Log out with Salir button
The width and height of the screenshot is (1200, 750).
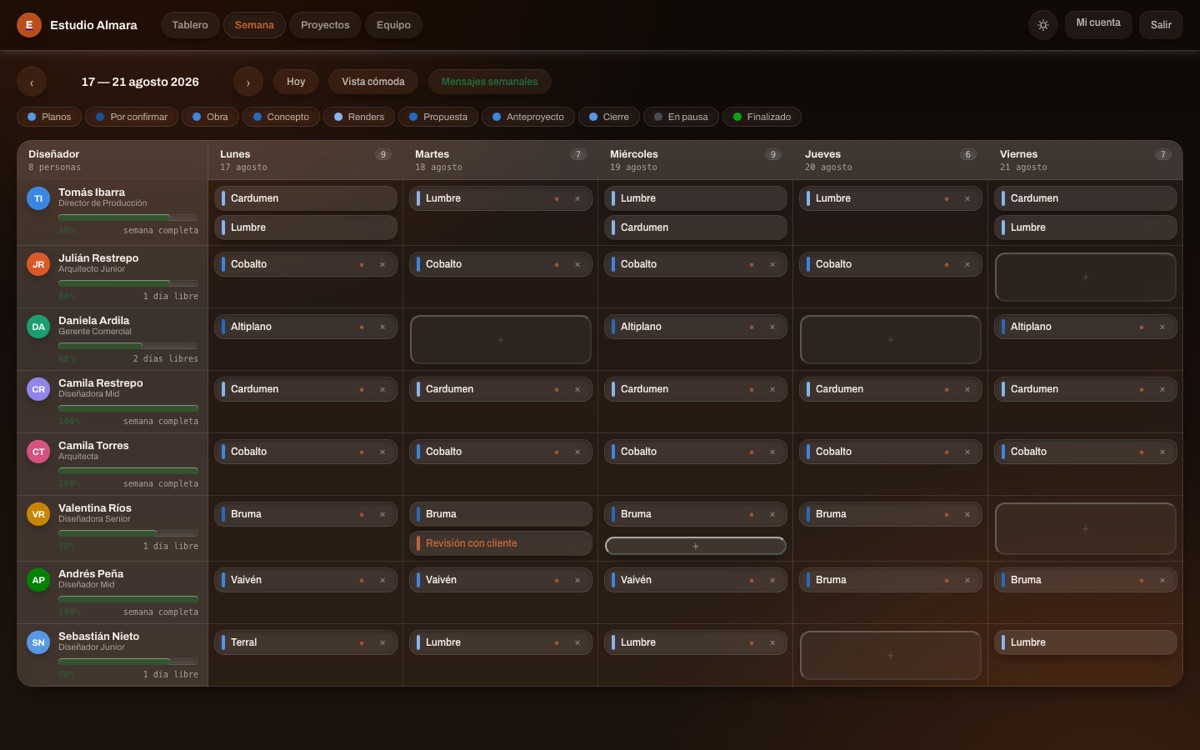click(1161, 25)
